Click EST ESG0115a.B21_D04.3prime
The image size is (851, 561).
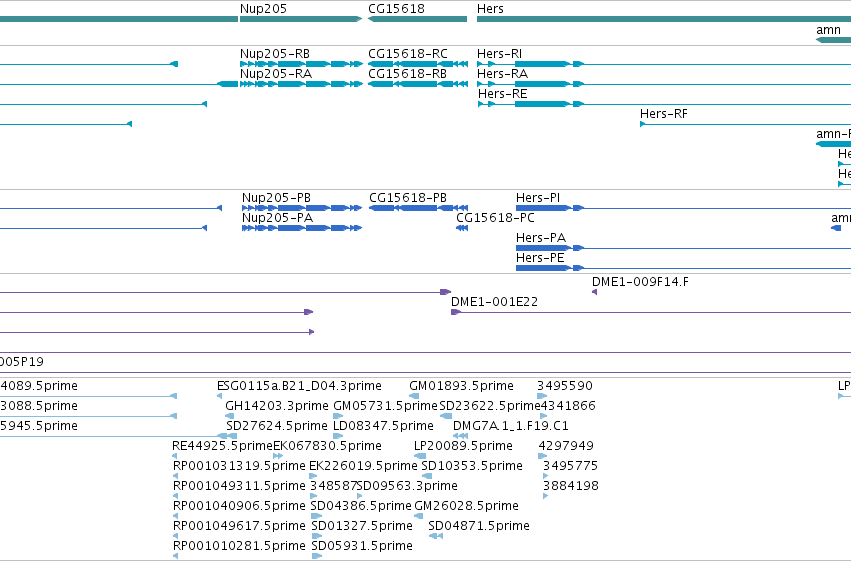pyautogui.click(x=299, y=386)
